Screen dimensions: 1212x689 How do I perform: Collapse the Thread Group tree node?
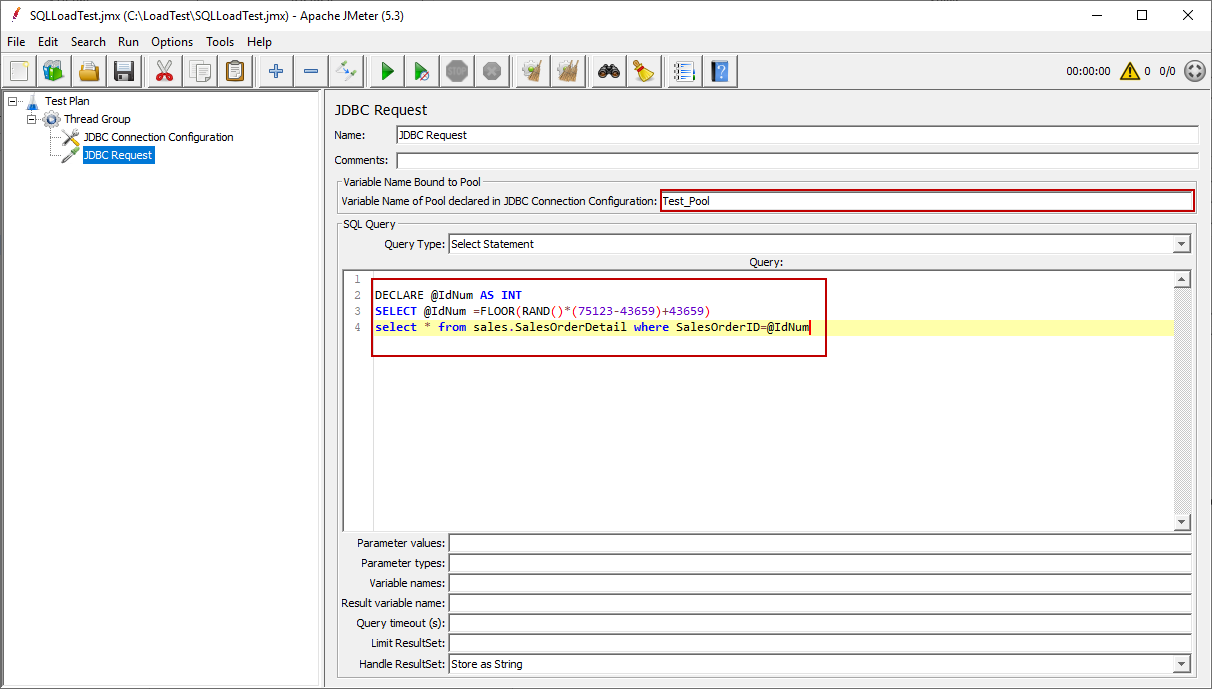point(31,119)
